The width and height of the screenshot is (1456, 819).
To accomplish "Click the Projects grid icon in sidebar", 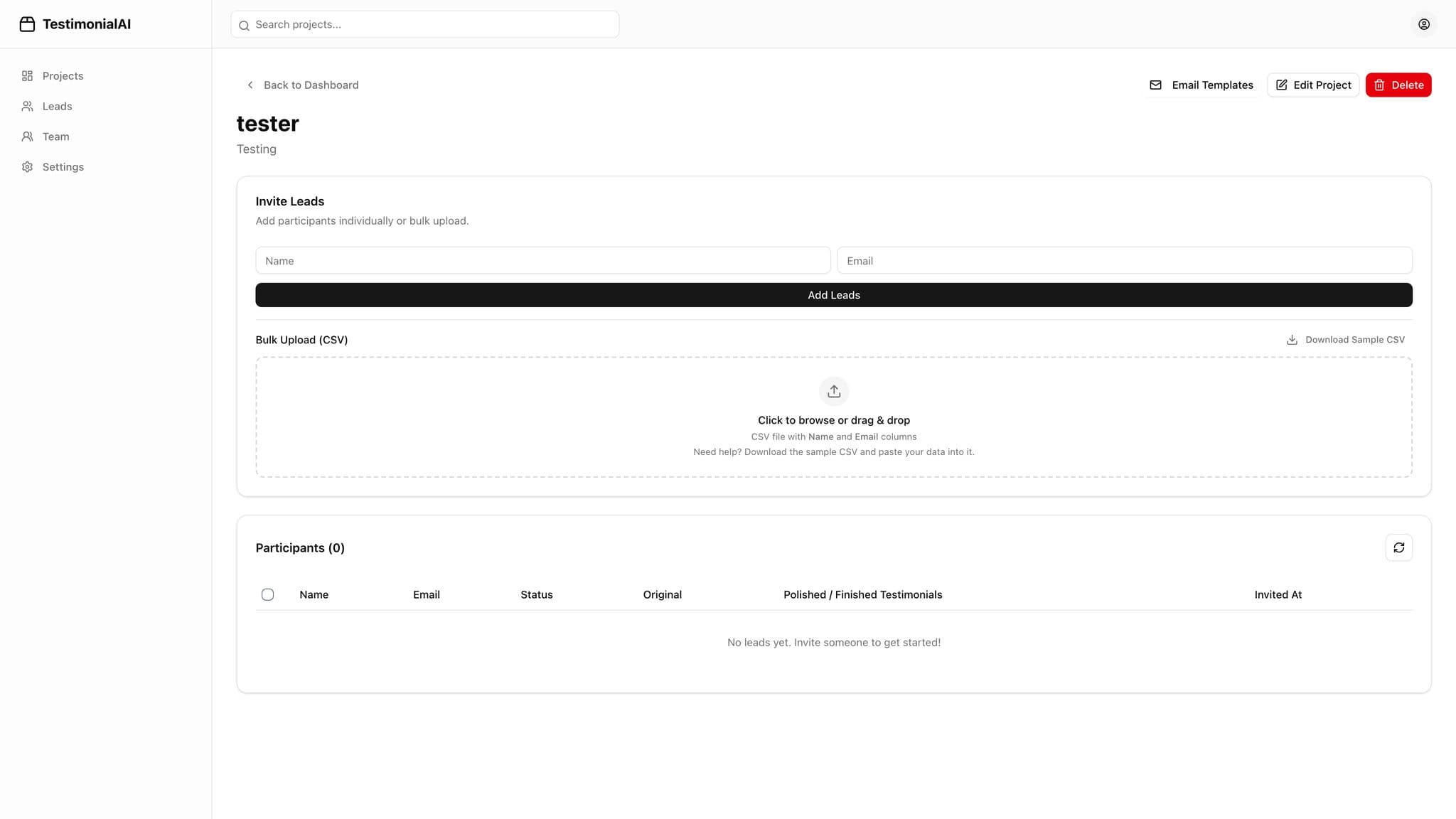I will (27, 75).
